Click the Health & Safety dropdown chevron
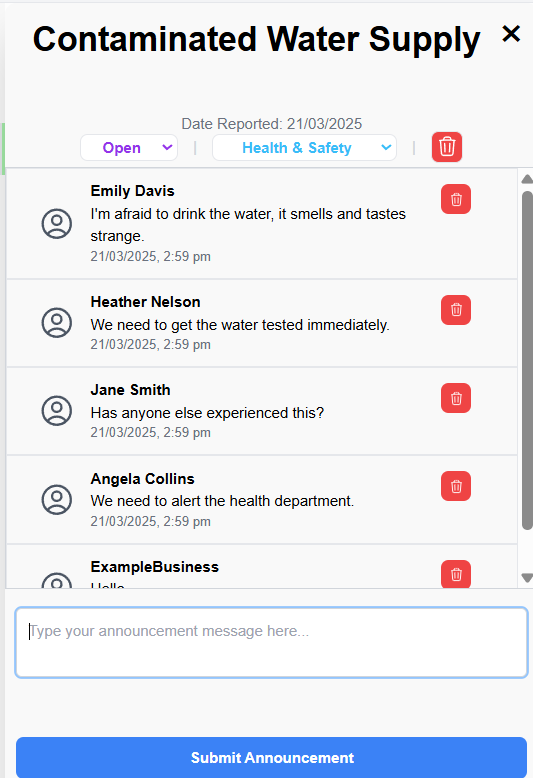This screenshot has width=533, height=778. click(386, 147)
